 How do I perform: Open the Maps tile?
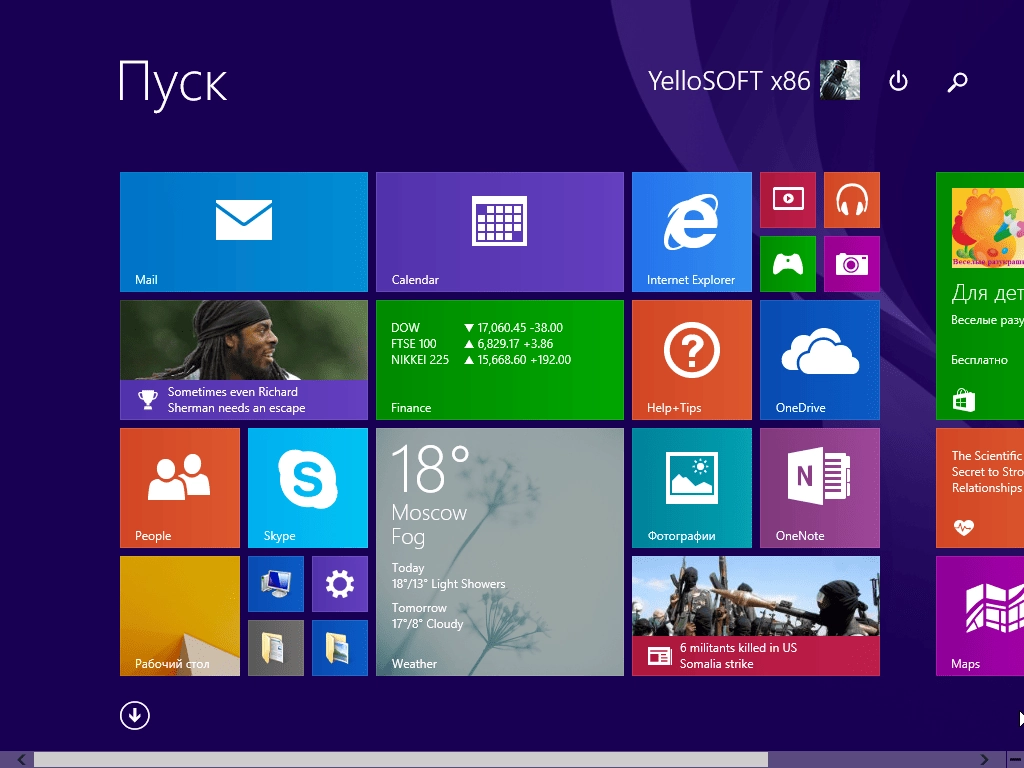(x=980, y=616)
